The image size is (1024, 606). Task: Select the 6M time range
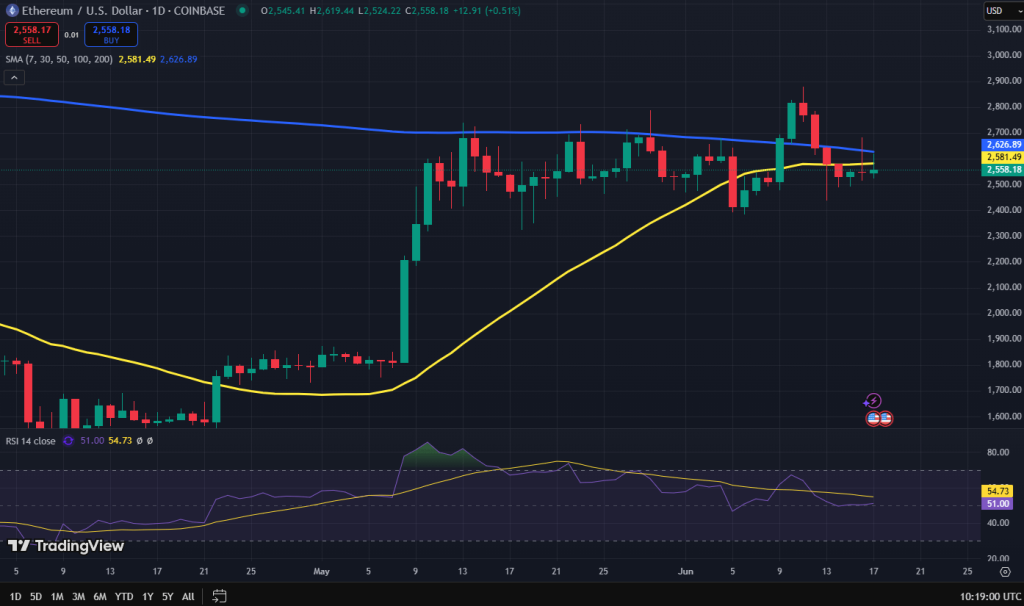pyautogui.click(x=100, y=596)
